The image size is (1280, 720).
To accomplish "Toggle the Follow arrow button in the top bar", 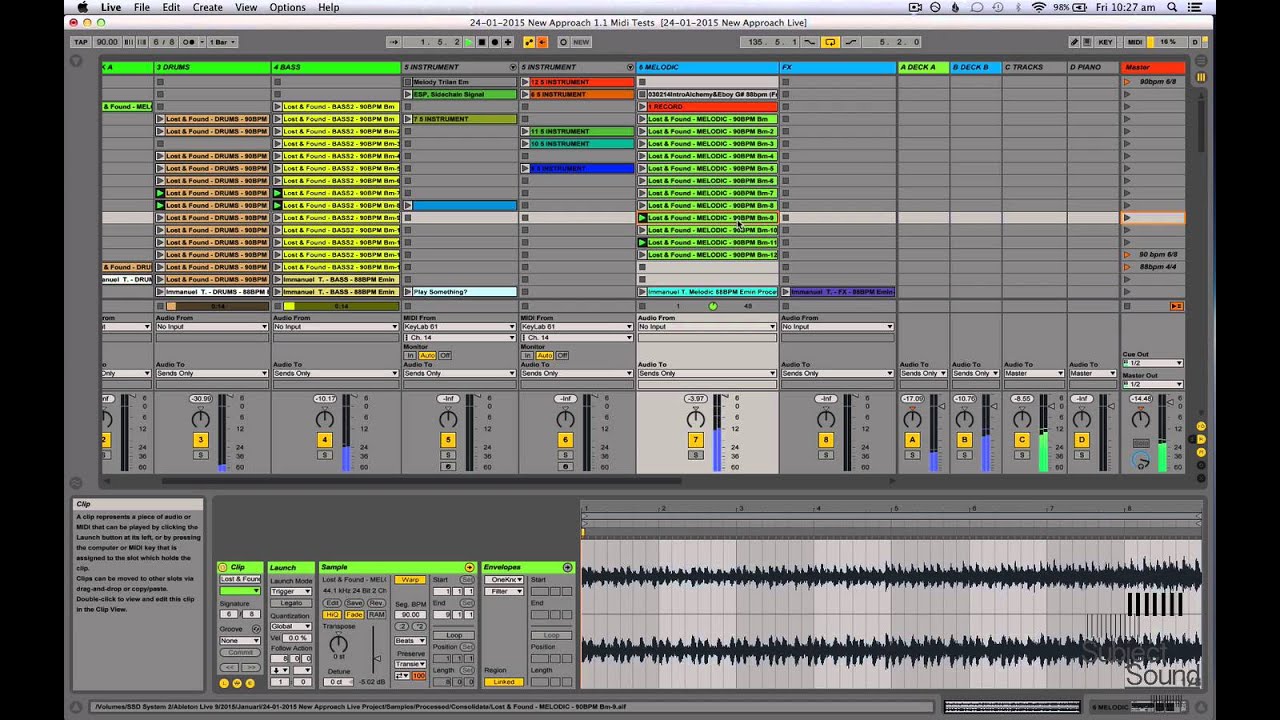I will (x=394, y=42).
